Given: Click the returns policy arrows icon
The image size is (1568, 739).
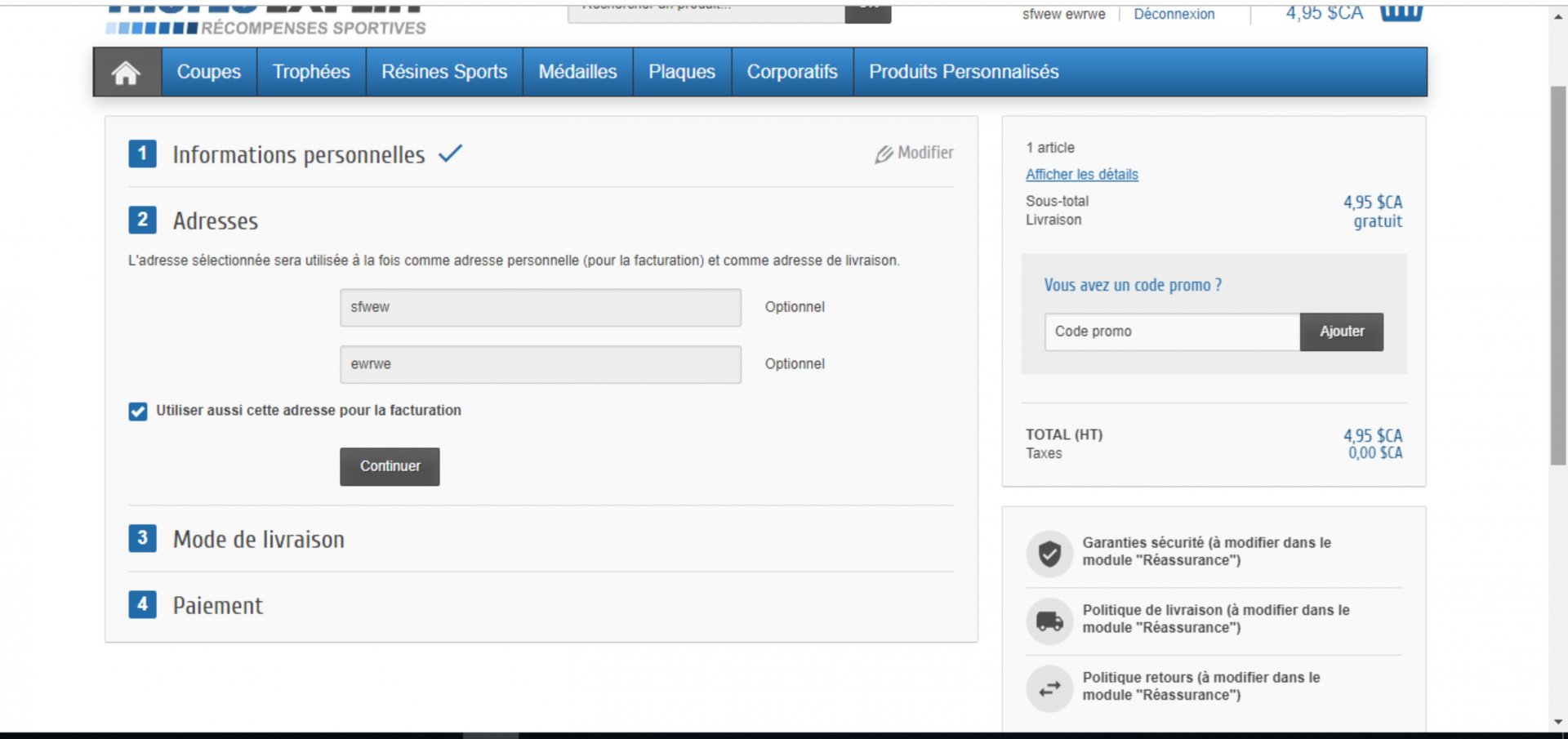Looking at the screenshot, I should [x=1049, y=689].
